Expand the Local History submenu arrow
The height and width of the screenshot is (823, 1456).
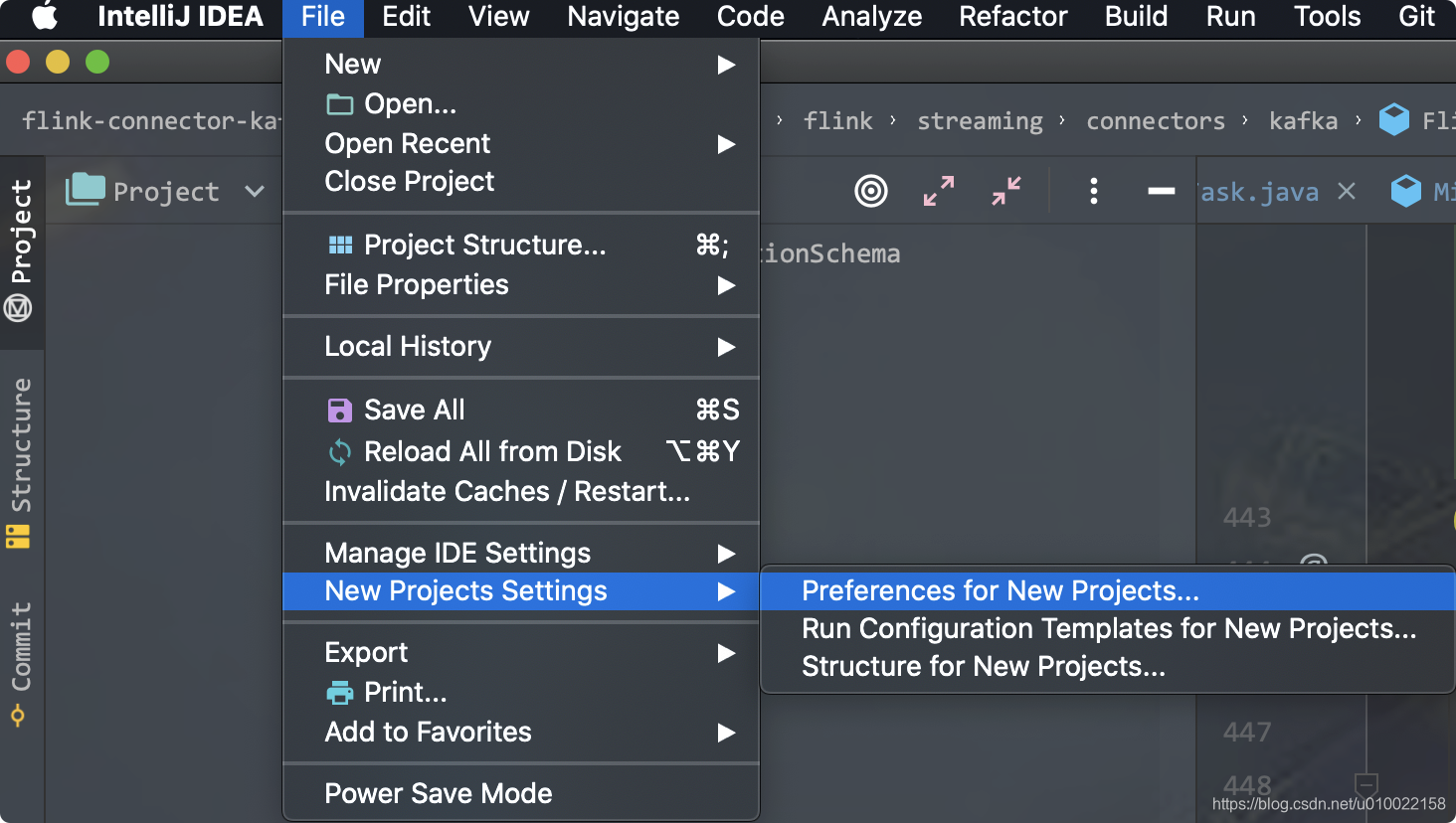coord(727,347)
